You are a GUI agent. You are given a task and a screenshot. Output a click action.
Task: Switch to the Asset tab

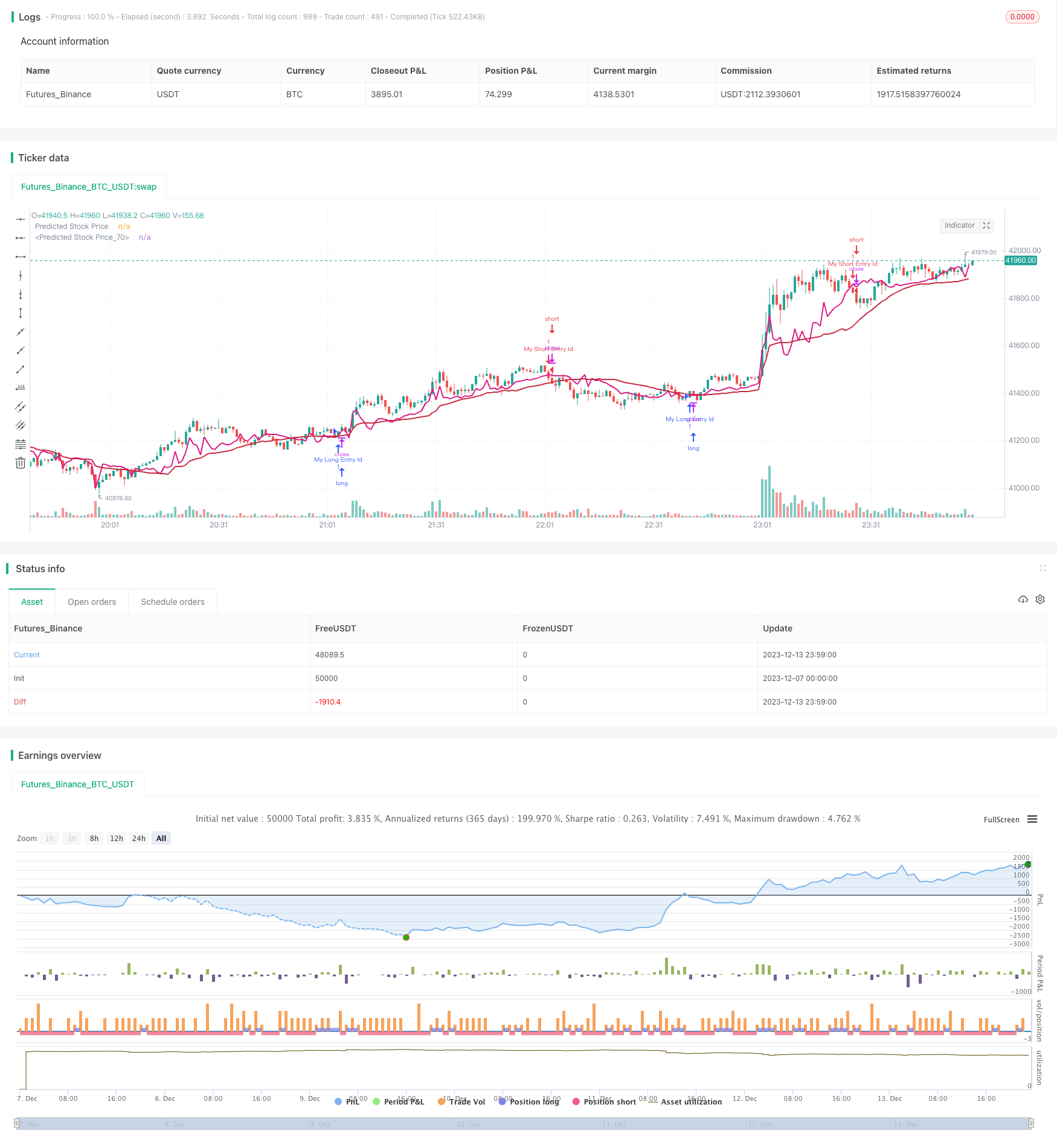pyautogui.click(x=32, y=602)
